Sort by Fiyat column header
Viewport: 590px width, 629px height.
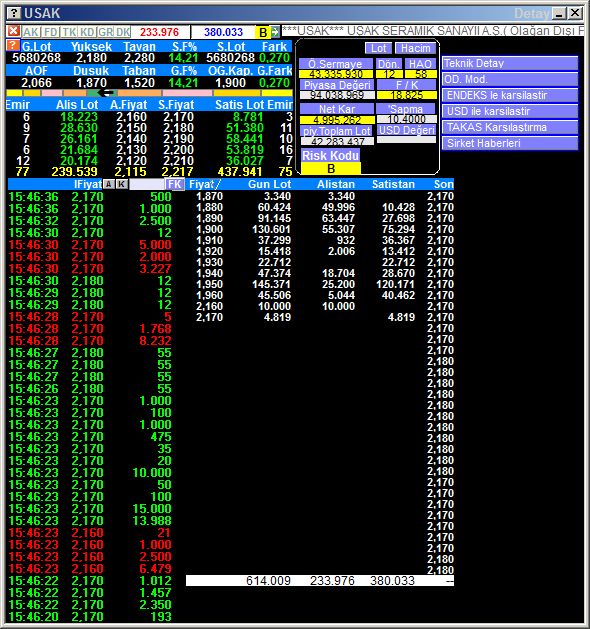click(204, 184)
